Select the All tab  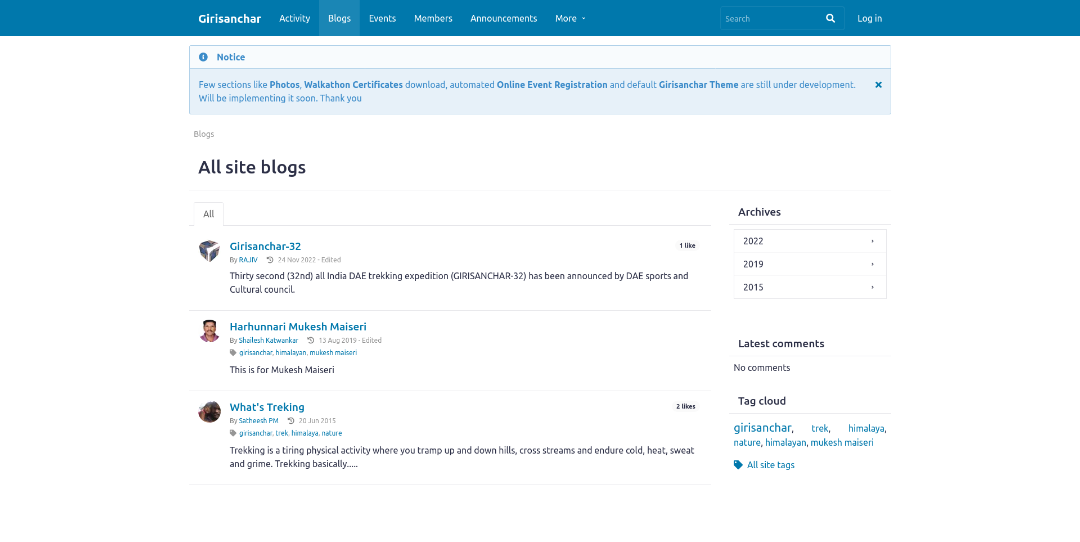tap(208, 214)
